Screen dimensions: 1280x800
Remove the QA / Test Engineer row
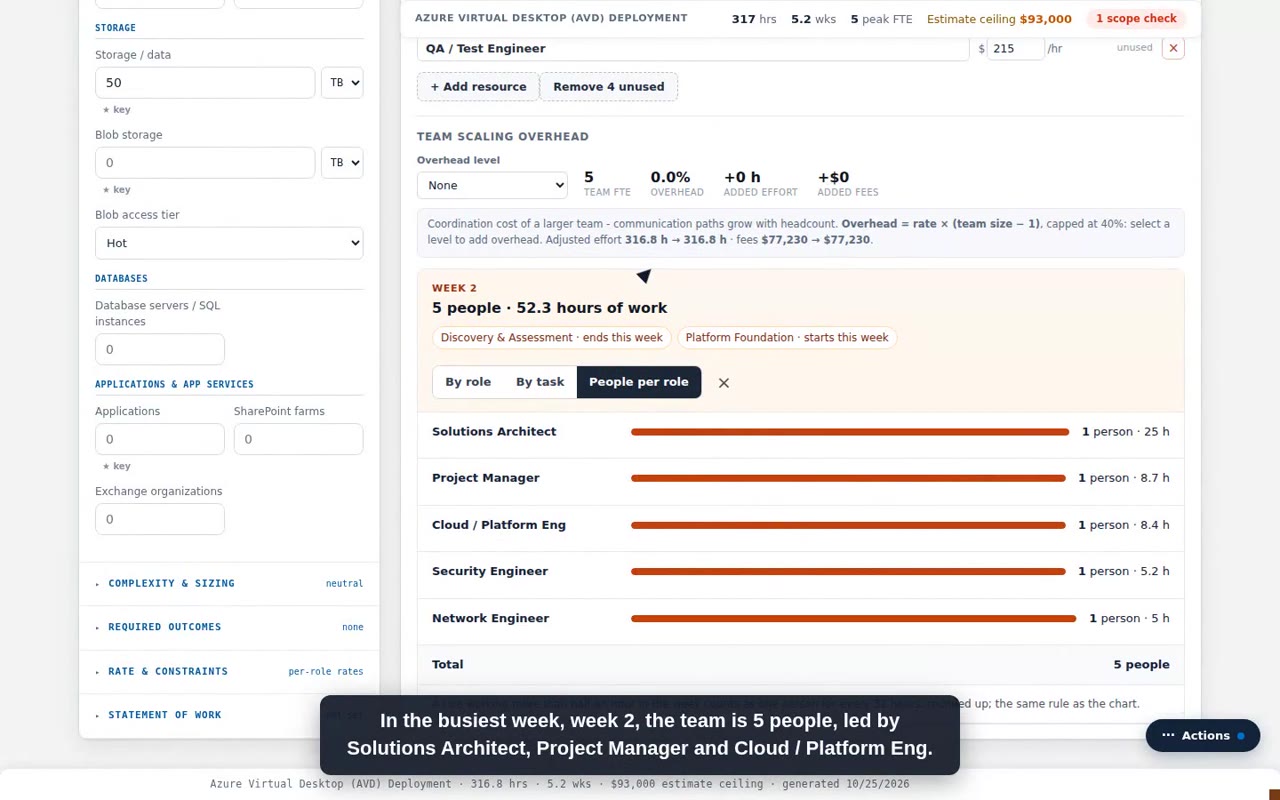(x=1173, y=48)
